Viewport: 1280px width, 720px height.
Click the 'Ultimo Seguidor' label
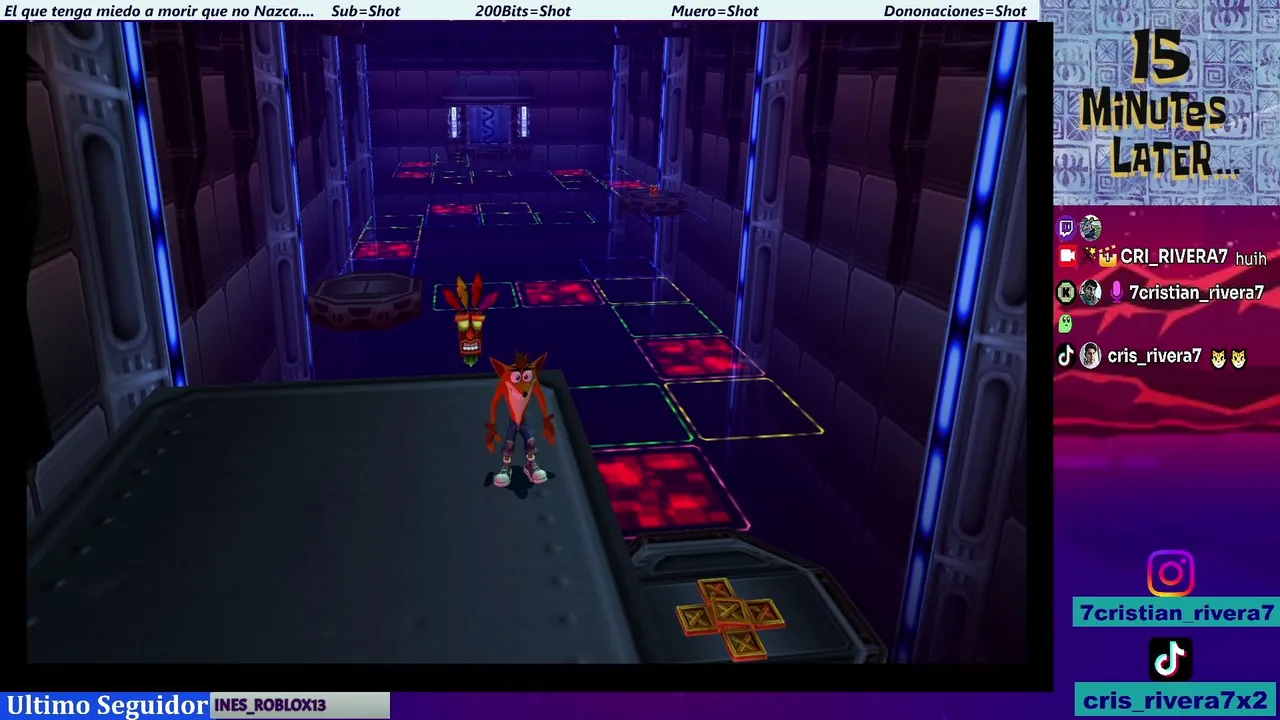[x=107, y=705]
